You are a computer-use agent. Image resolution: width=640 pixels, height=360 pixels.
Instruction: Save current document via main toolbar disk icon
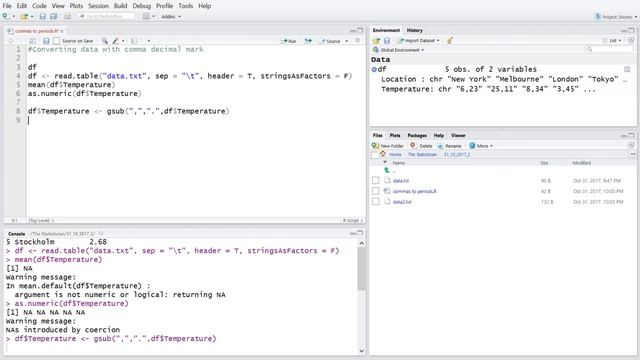pyautogui.click(x=42, y=16)
